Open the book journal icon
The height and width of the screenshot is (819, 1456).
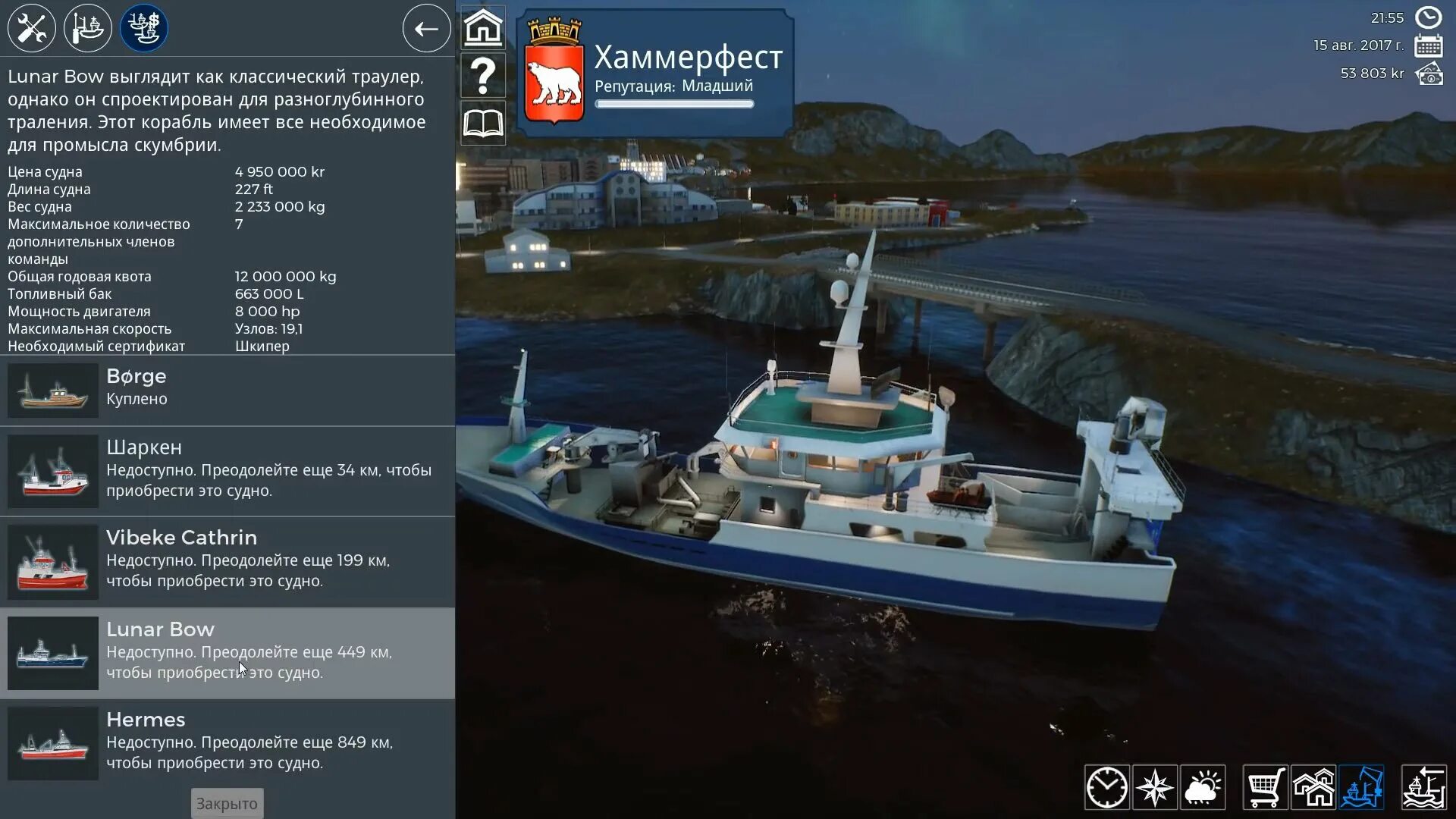[483, 122]
